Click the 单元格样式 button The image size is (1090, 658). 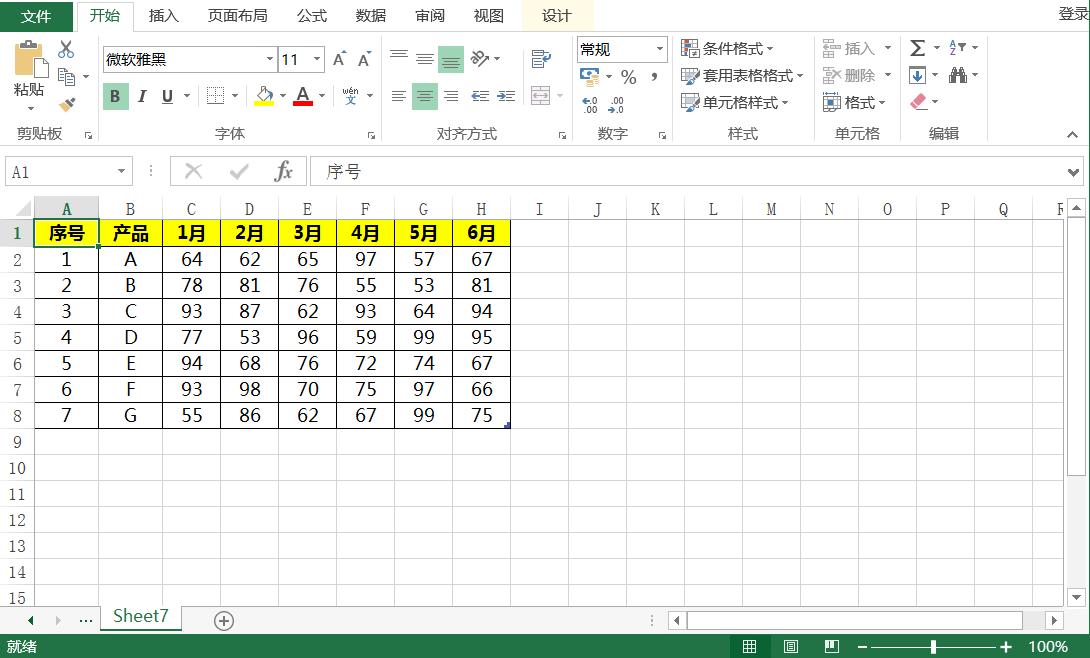[x=735, y=102]
